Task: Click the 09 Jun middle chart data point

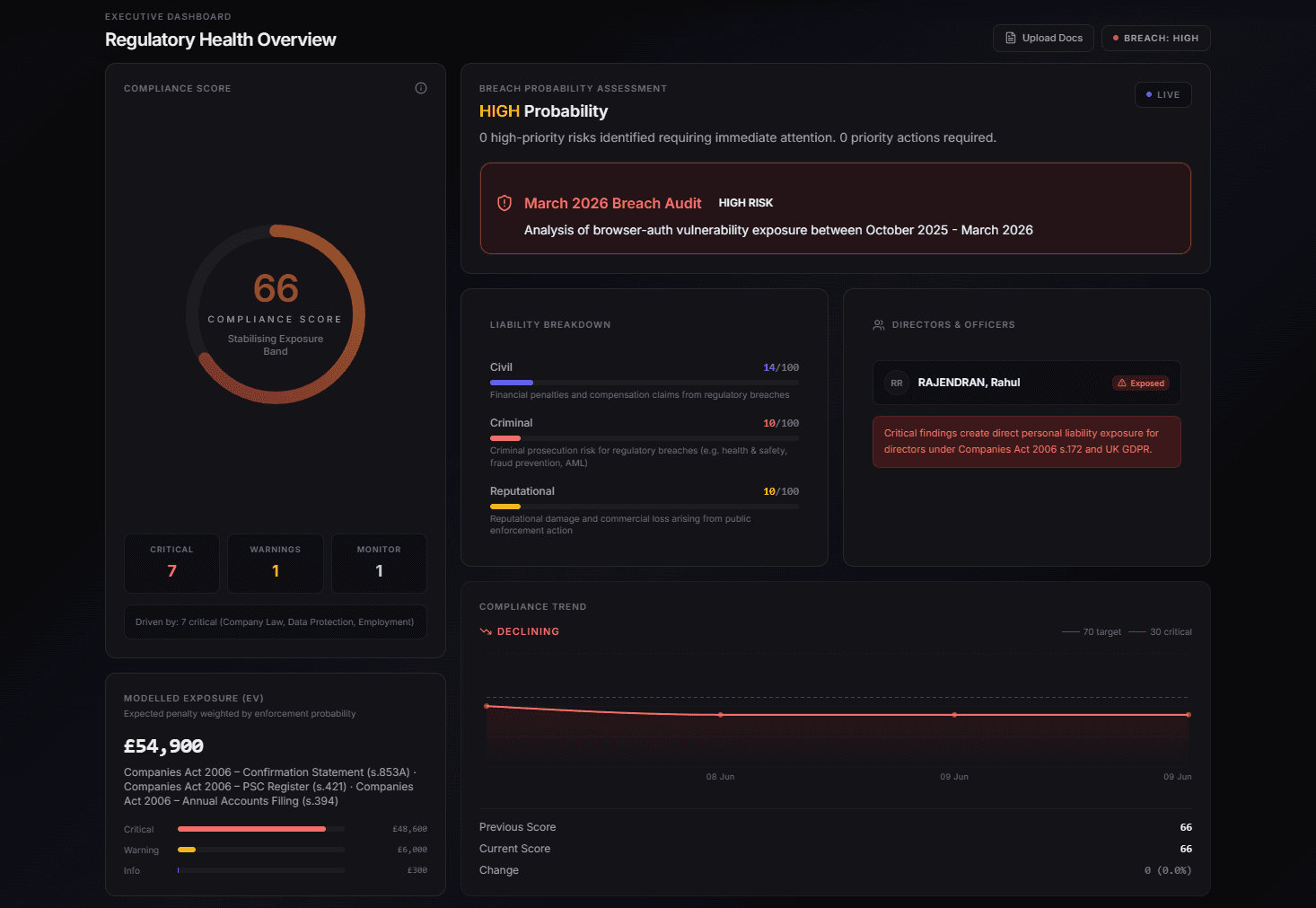Action: pyautogui.click(x=954, y=715)
